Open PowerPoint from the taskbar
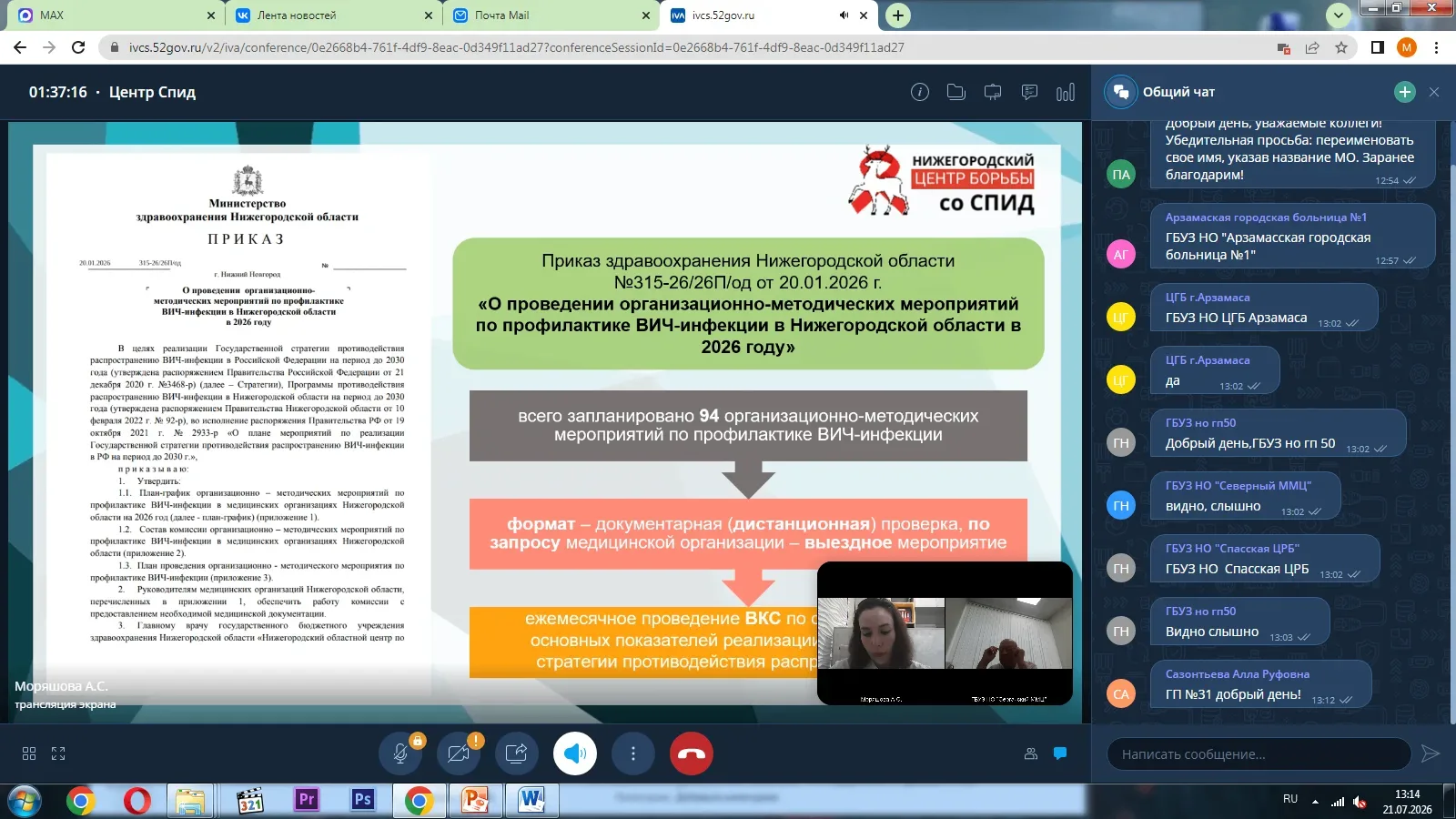This screenshot has width=1456, height=819. click(x=476, y=801)
